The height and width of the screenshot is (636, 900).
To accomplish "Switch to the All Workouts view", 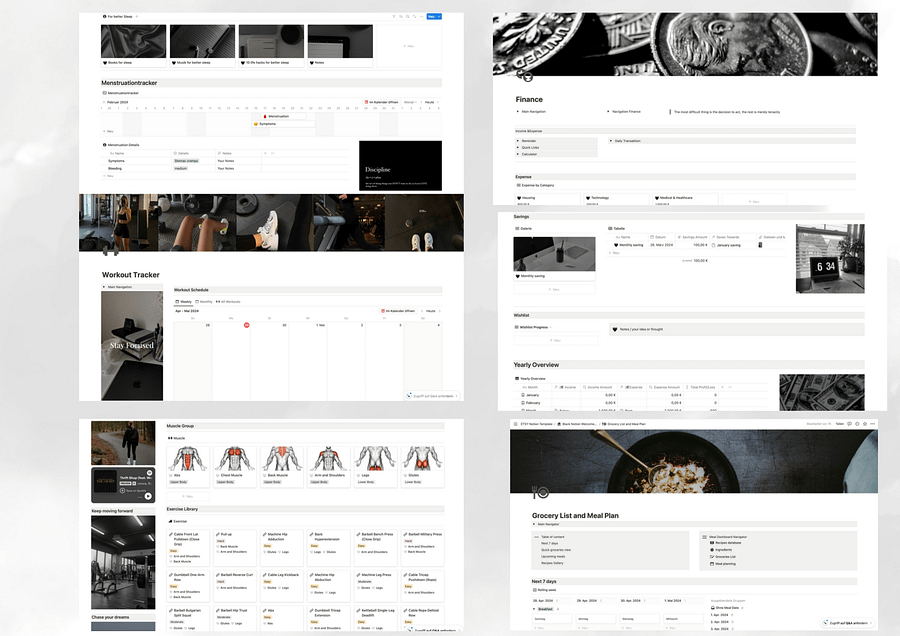I will click(x=228, y=302).
